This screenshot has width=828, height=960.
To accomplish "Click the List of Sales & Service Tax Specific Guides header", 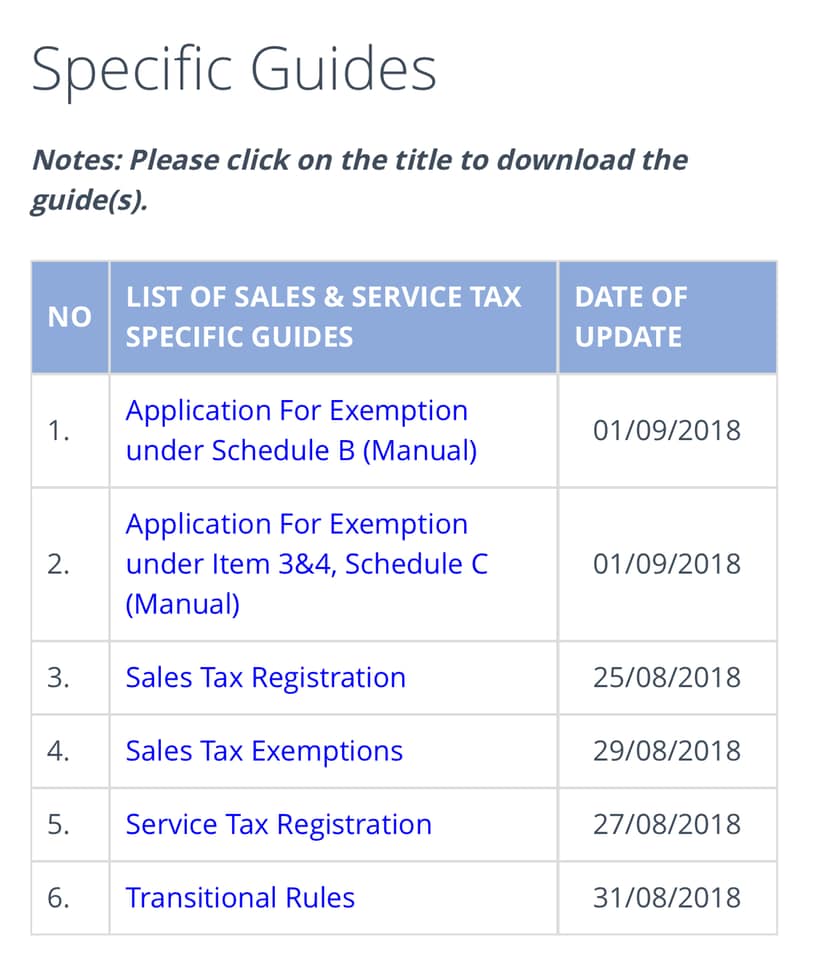I will tap(333, 317).
